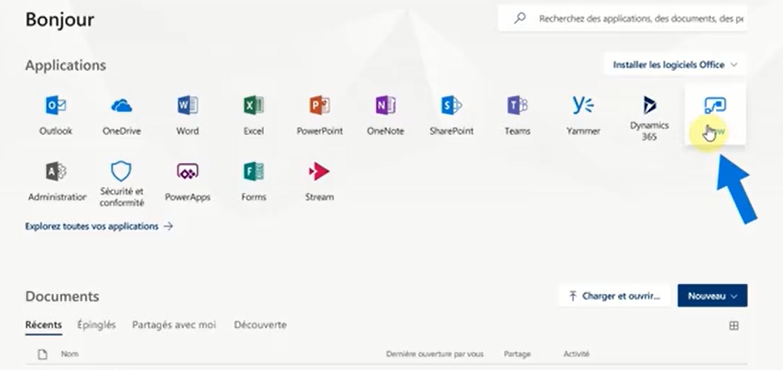Click Explorez toutes vos applications link
This screenshot has width=783, height=370.
[99, 226]
